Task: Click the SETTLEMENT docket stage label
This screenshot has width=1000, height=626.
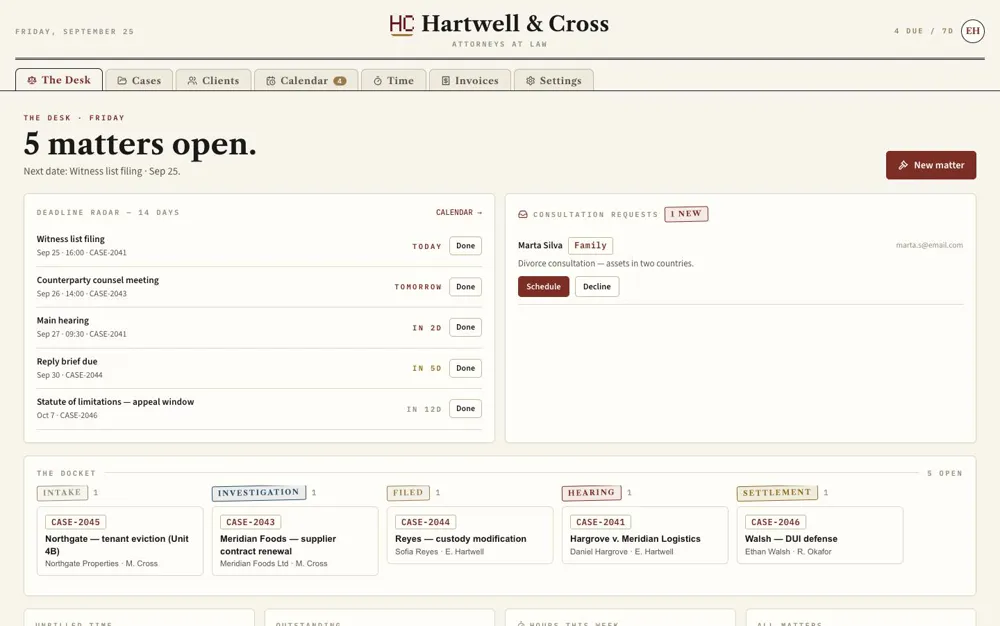Action: (777, 493)
